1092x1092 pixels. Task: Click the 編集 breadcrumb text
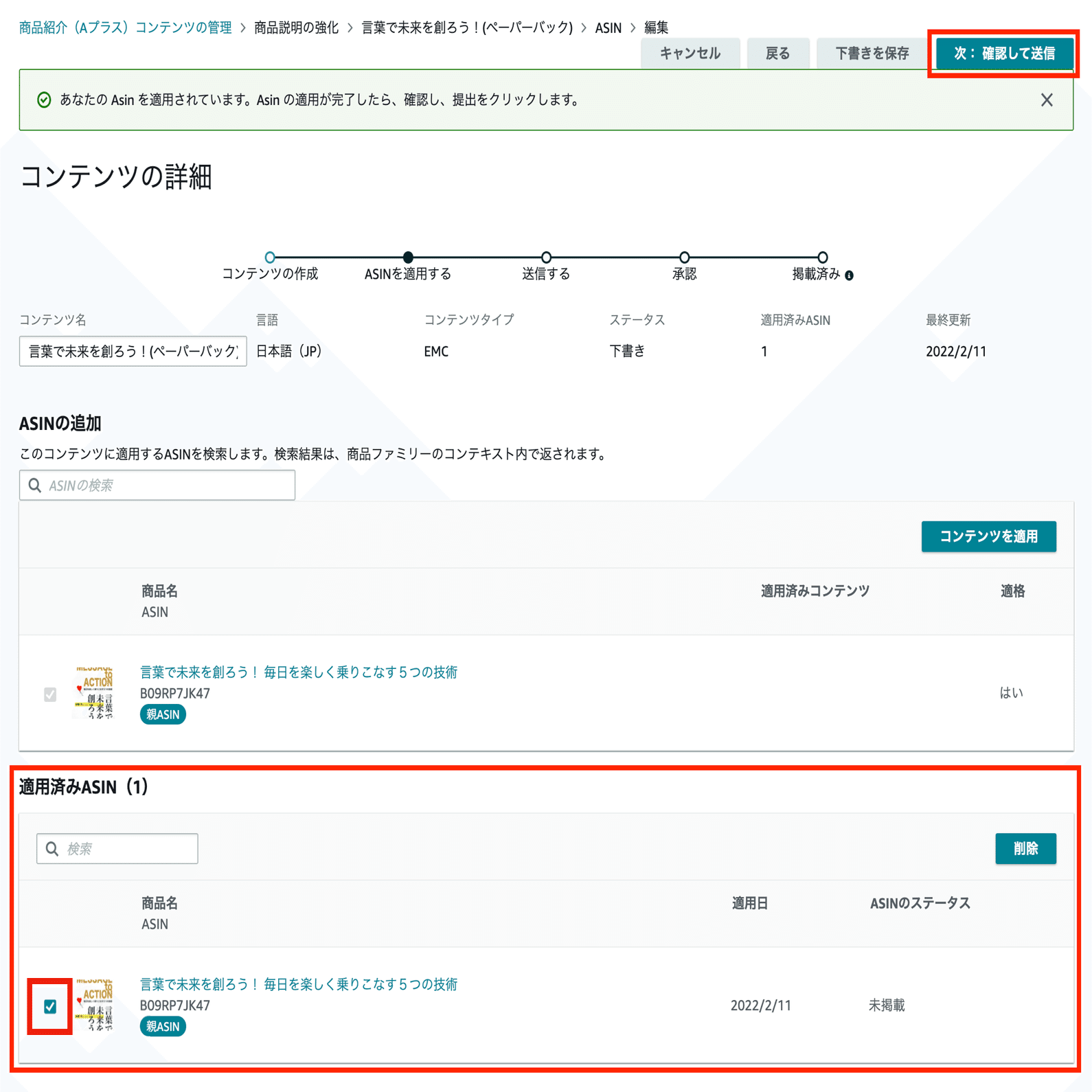657,27
